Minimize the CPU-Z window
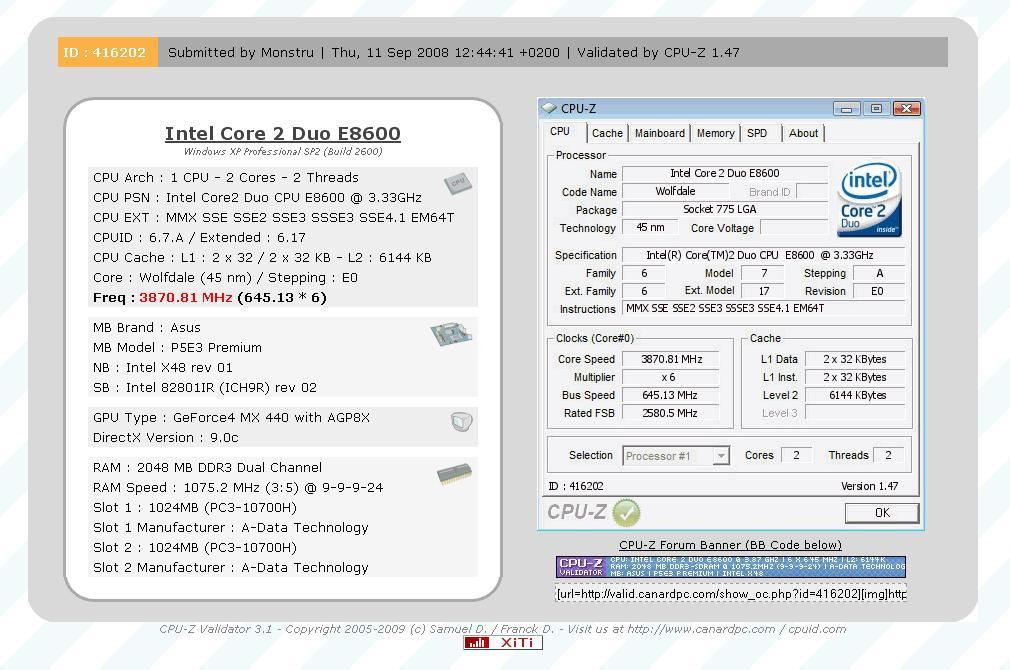Screen dimensions: 1010x670 846,108
